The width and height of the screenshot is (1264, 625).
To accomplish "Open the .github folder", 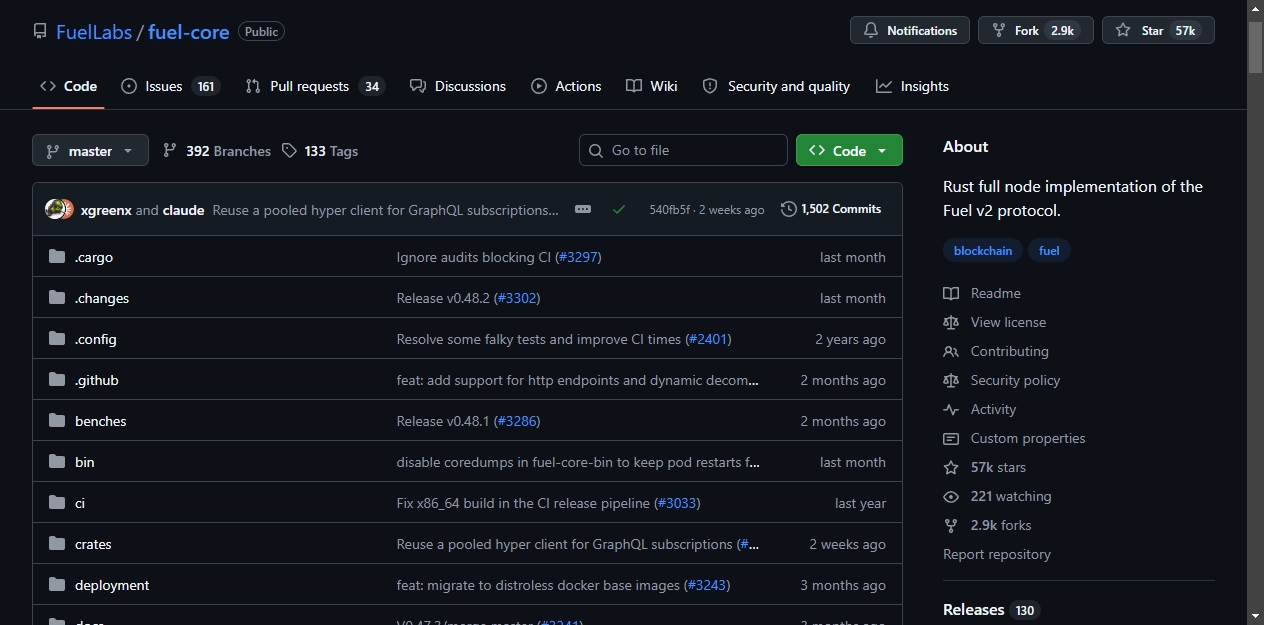I will coord(97,380).
